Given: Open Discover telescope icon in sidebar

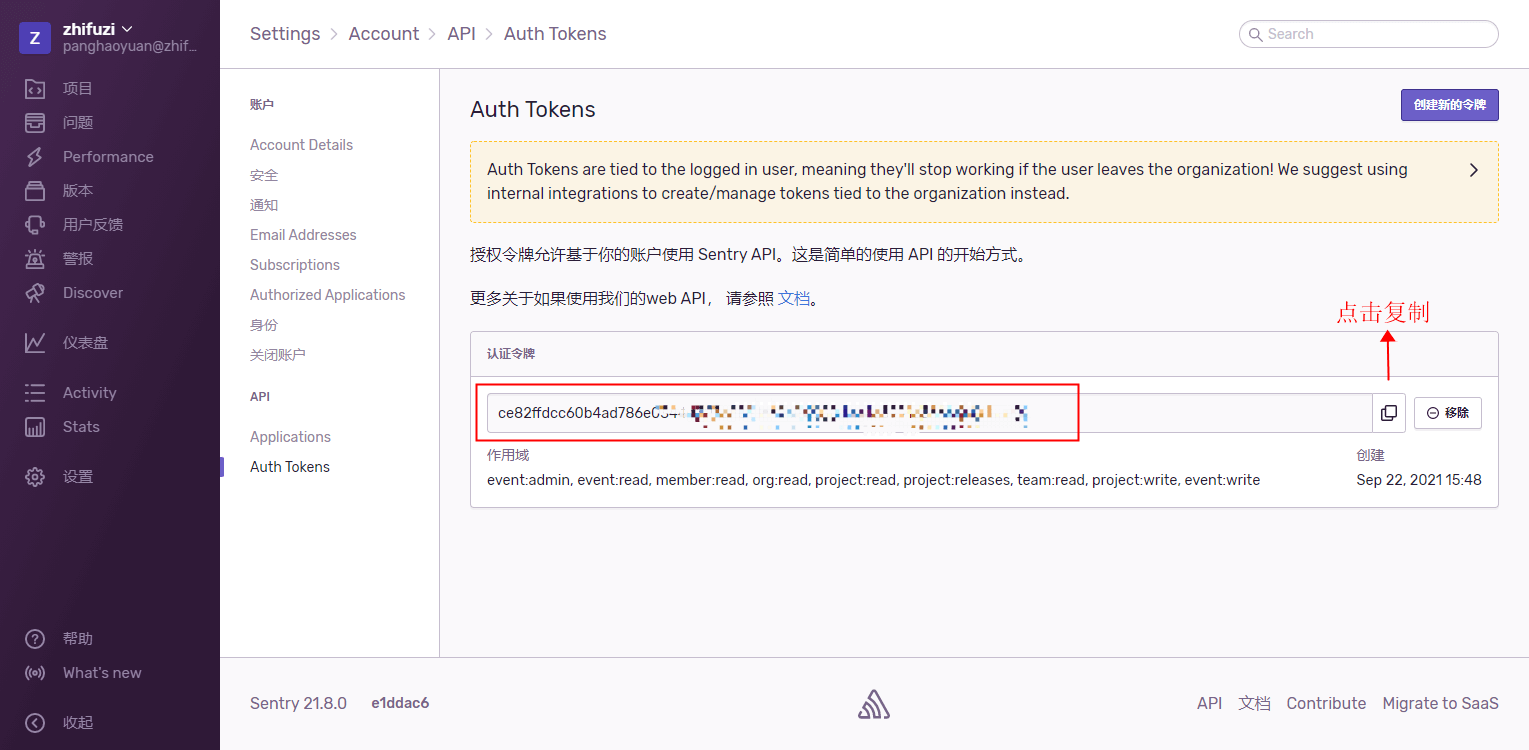Looking at the screenshot, I should tap(35, 293).
